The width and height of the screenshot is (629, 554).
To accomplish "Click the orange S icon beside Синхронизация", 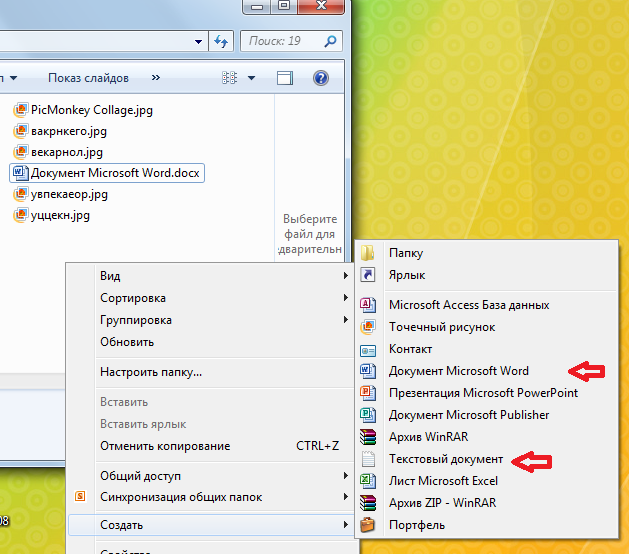I will coord(80,496).
